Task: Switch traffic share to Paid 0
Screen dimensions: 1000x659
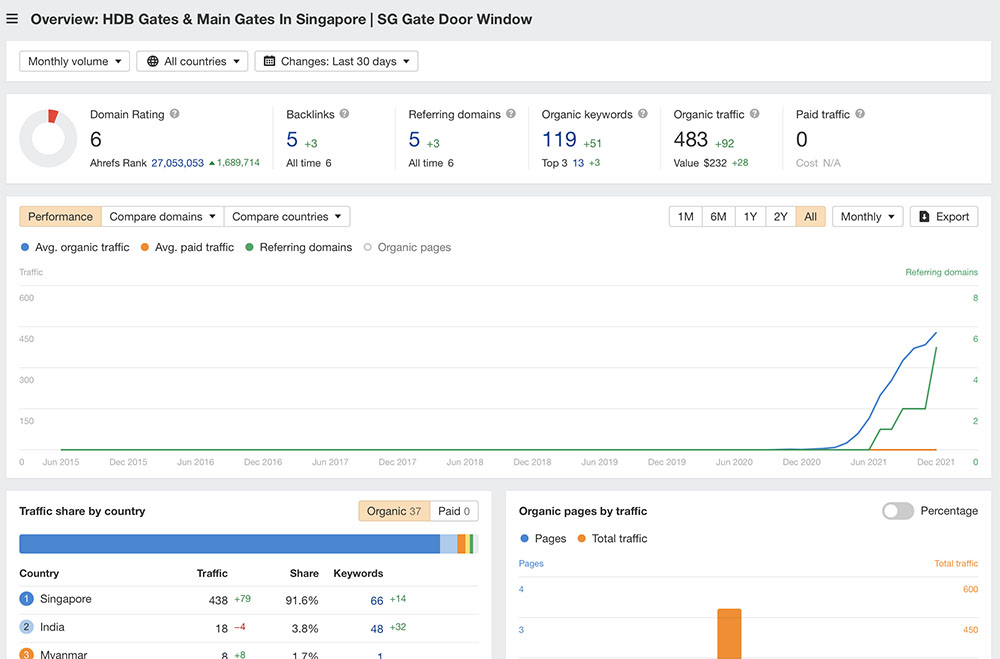Action: [x=454, y=511]
